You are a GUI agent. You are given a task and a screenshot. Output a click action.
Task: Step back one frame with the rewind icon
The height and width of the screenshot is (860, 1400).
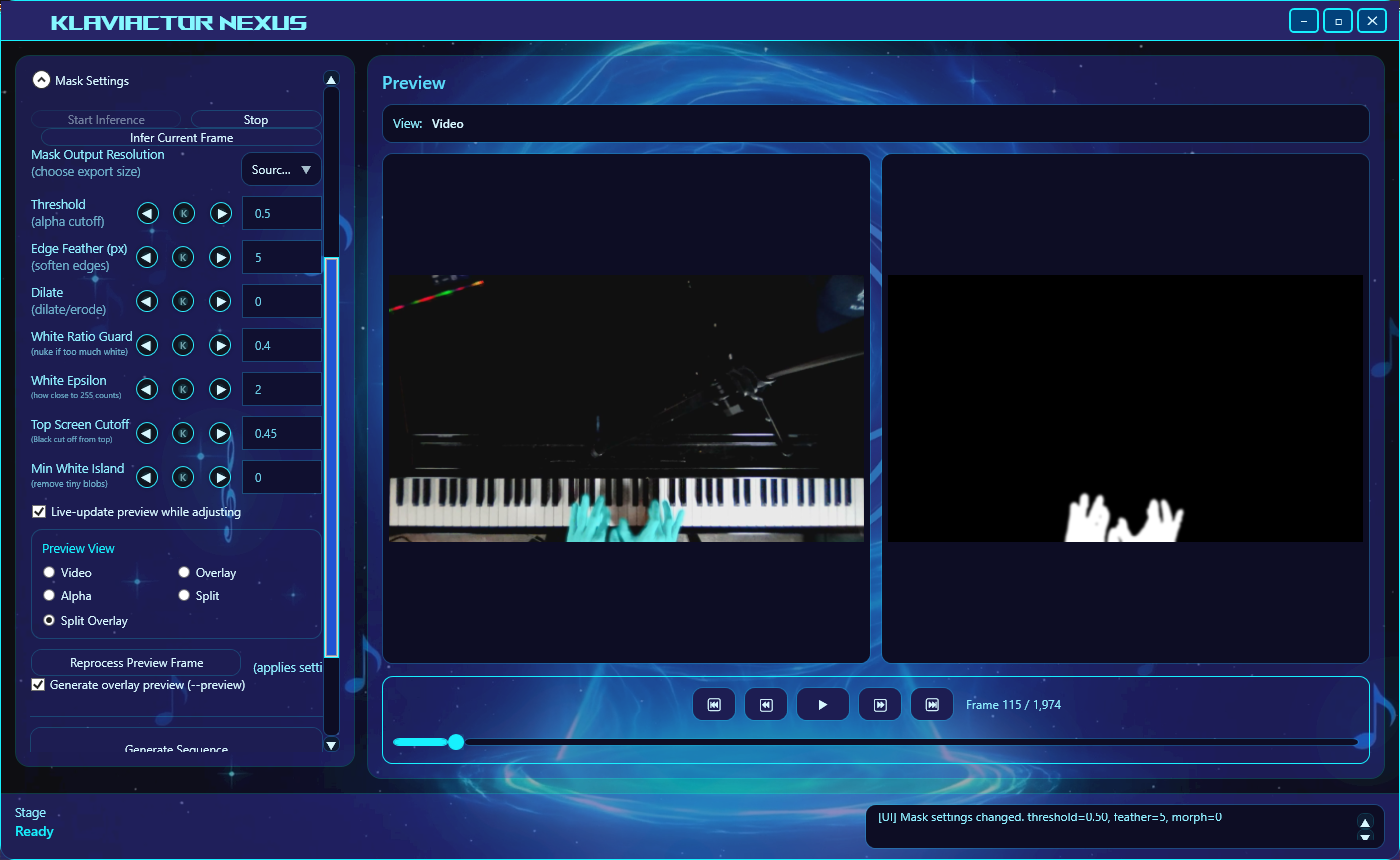point(766,704)
